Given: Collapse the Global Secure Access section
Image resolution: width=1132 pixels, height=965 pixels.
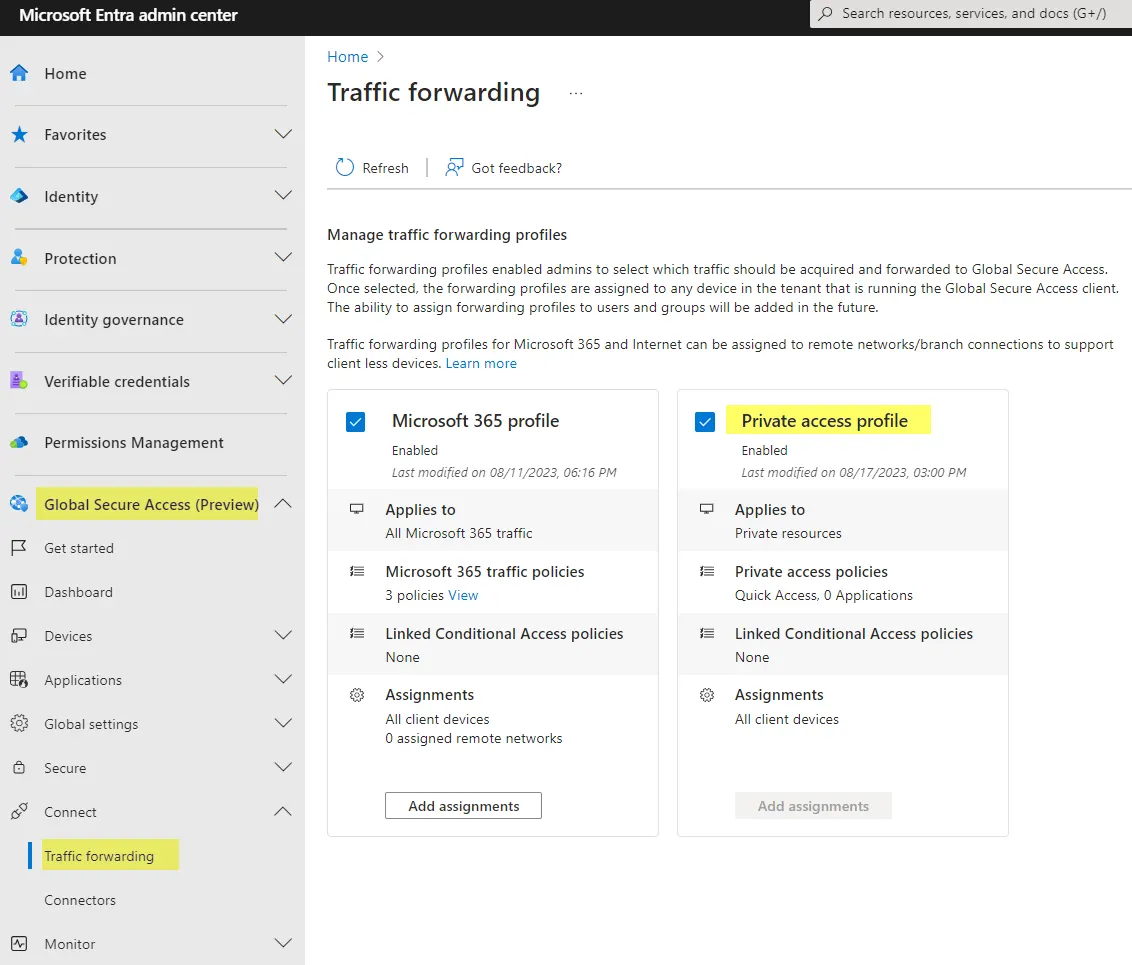Looking at the screenshot, I should (283, 504).
